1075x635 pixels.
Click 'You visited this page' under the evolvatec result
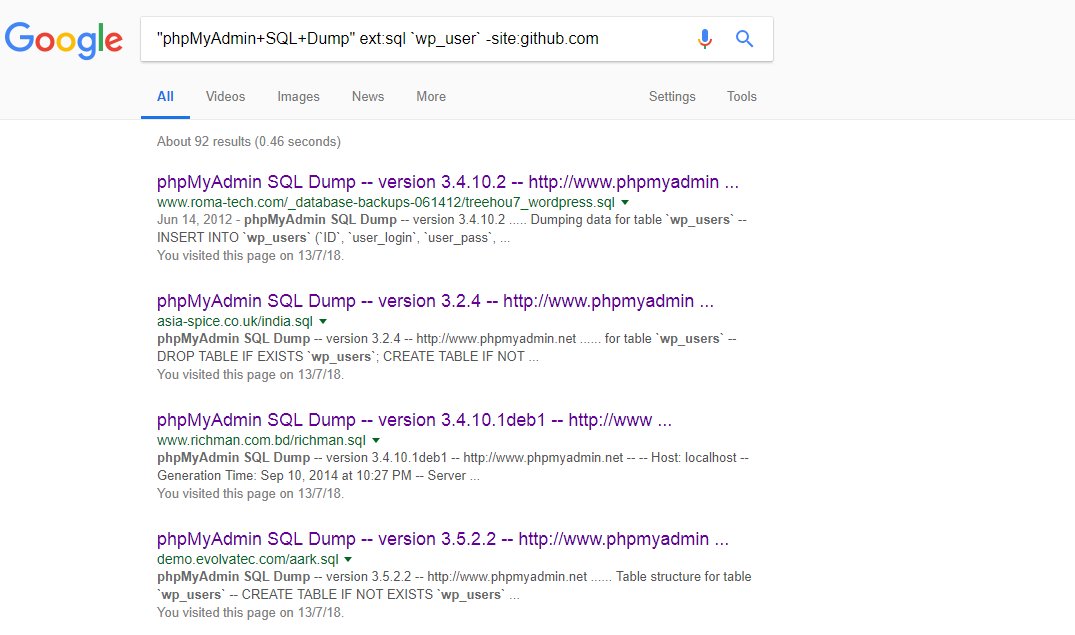pos(250,612)
